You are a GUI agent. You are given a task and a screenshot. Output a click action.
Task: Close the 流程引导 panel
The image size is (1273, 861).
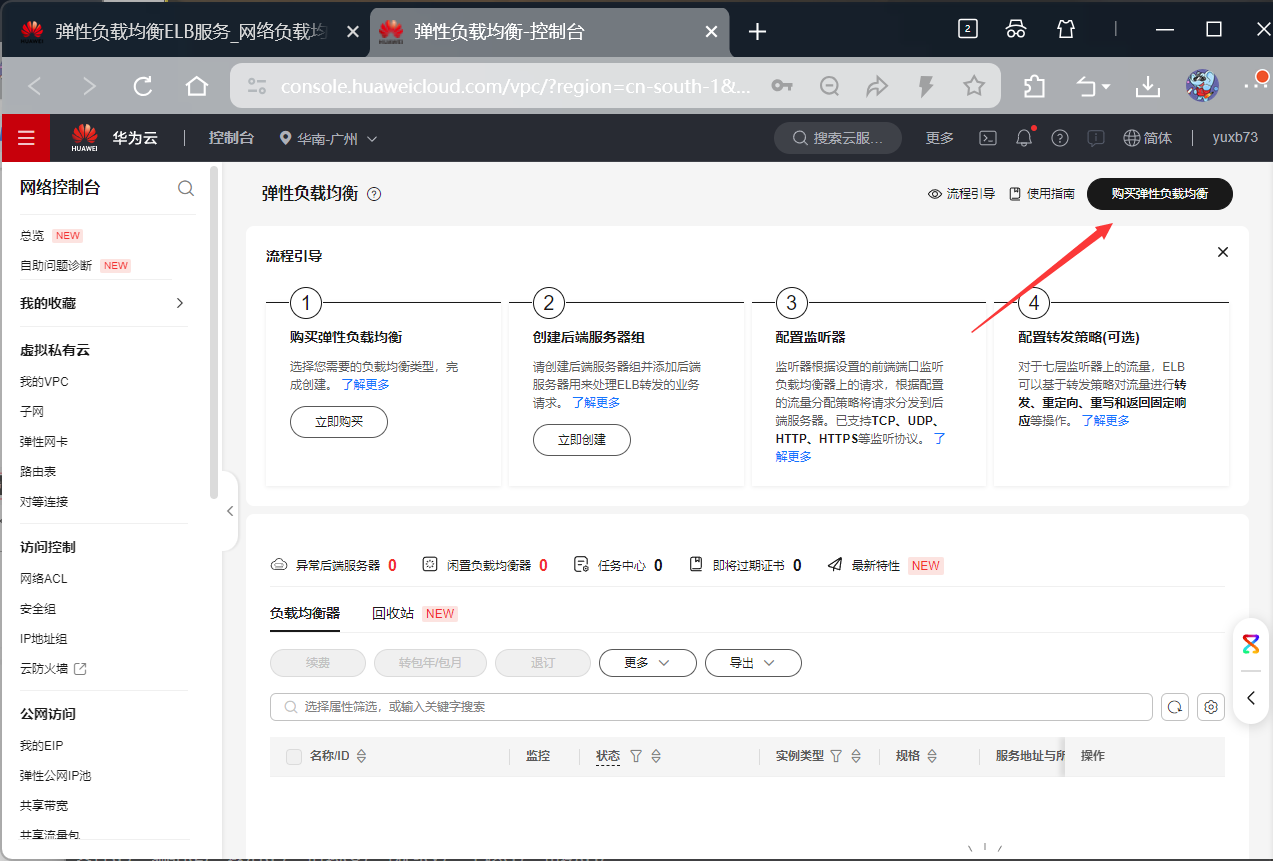click(1223, 252)
